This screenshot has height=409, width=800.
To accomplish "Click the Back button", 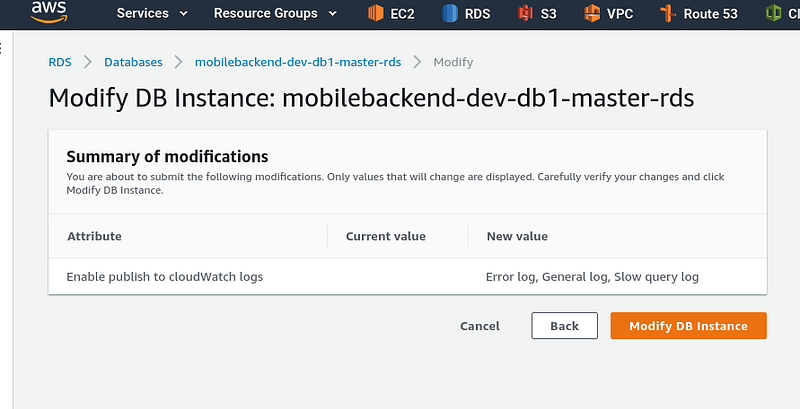I will pyautogui.click(x=564, y=326).
